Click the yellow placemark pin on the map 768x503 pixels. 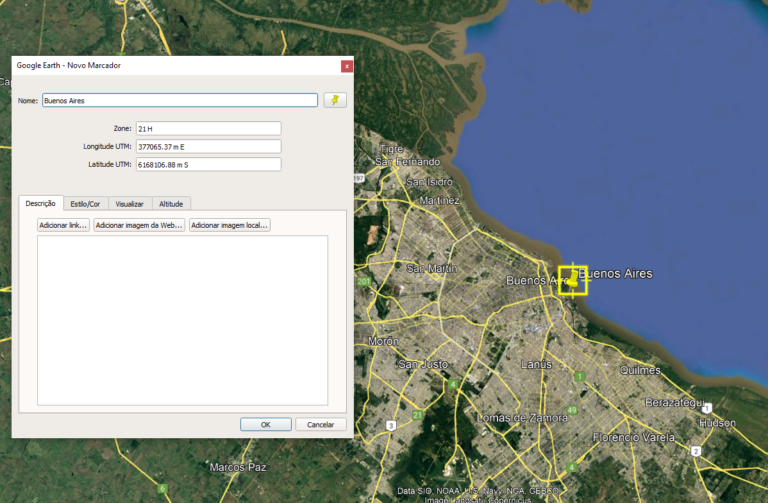pyautogui.click(x=571, y=279)
